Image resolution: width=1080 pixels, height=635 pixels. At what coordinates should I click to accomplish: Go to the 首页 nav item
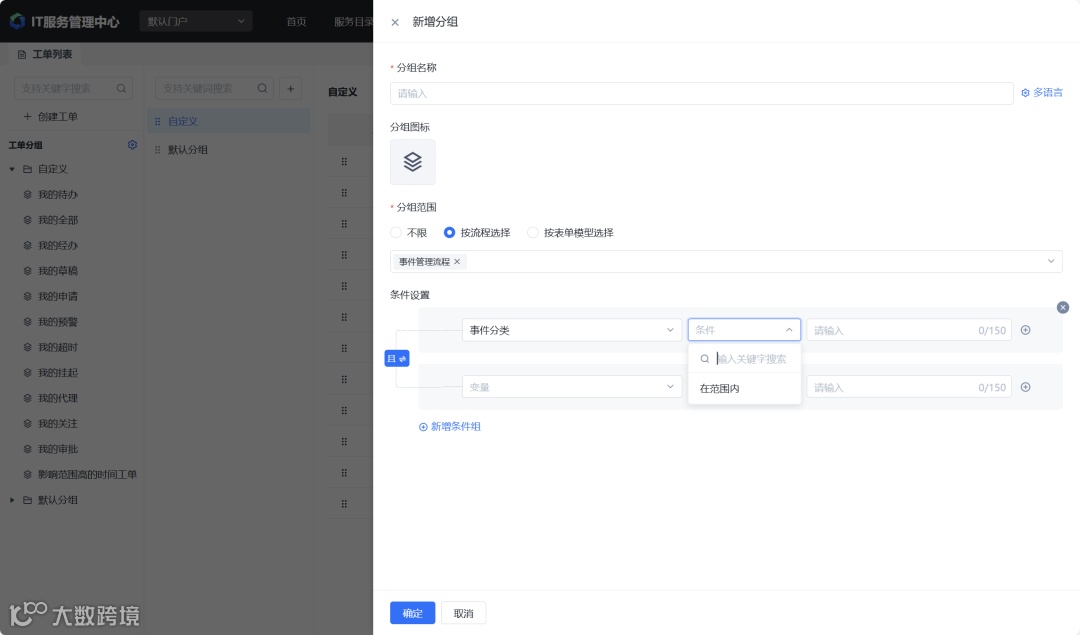296,21
